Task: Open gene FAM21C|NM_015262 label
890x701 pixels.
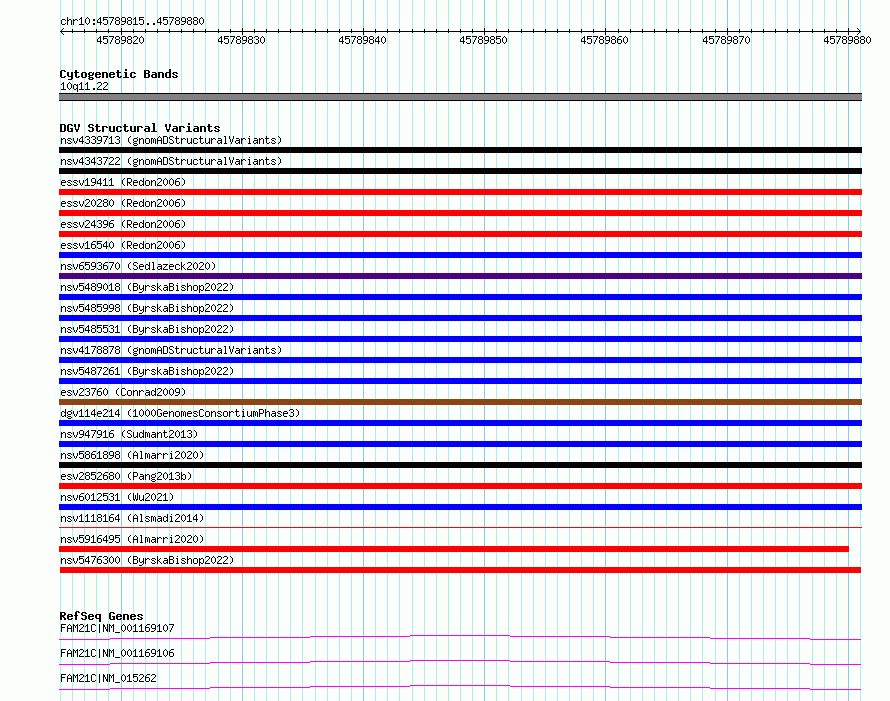Action: [108, 678]
